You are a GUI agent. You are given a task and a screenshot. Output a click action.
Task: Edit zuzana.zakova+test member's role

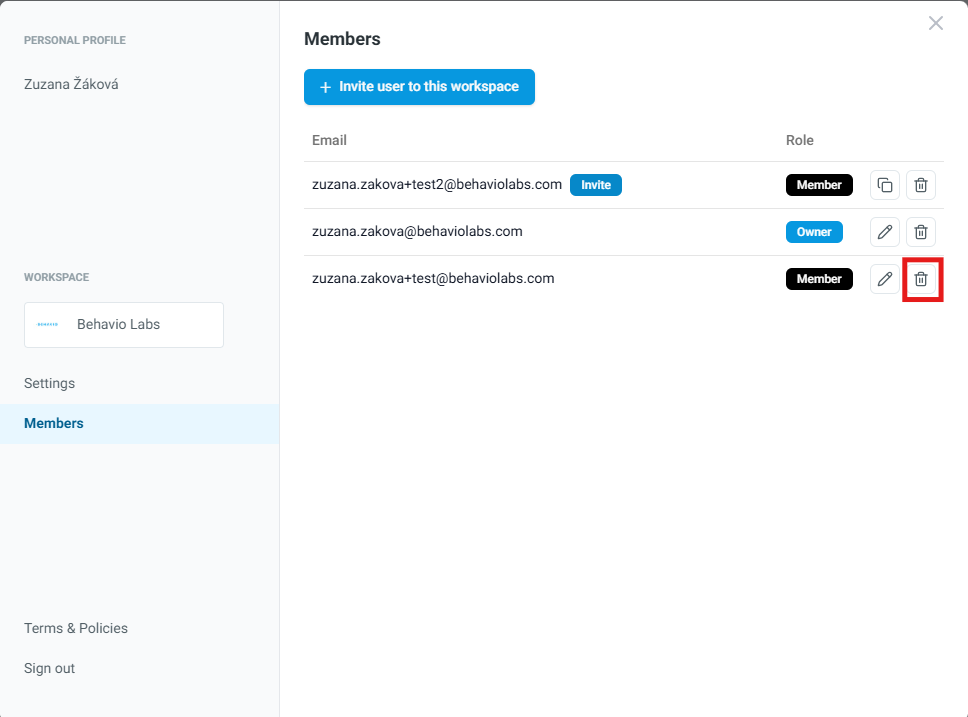pyautogui.click(x=885, y=279)
